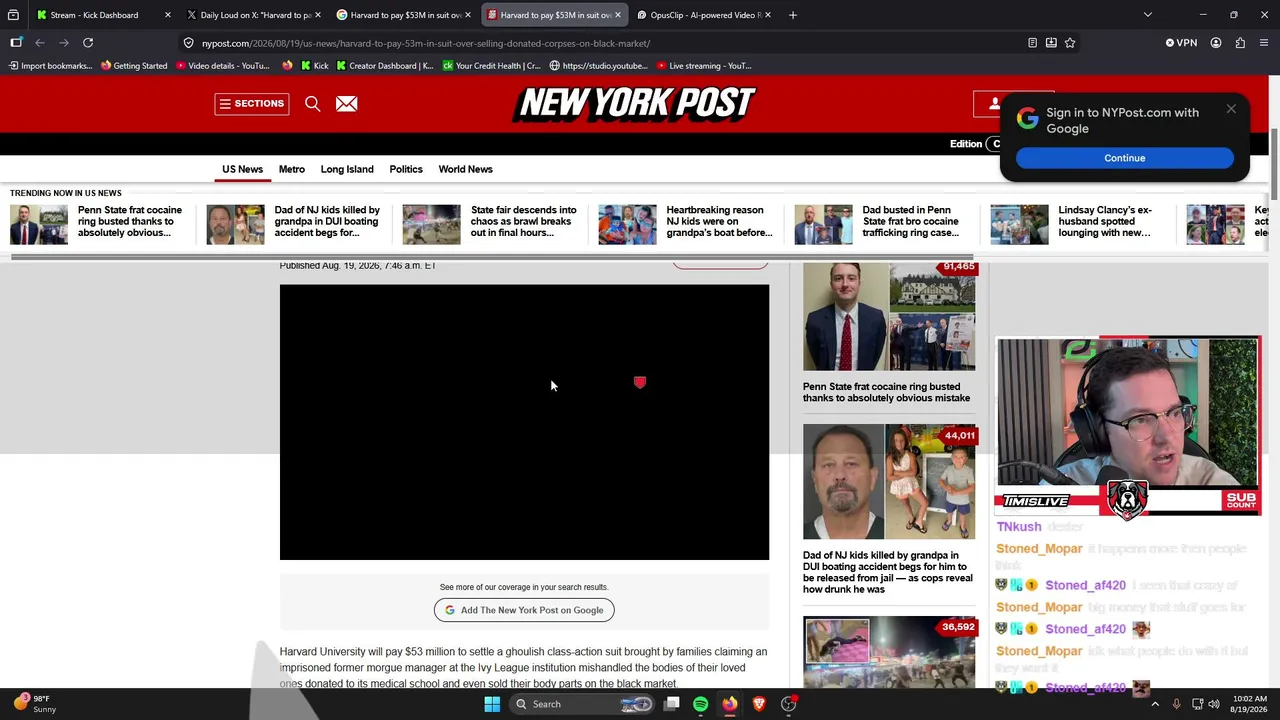
Task: Open the browser profile account icon
Action: click(1216, 43)
